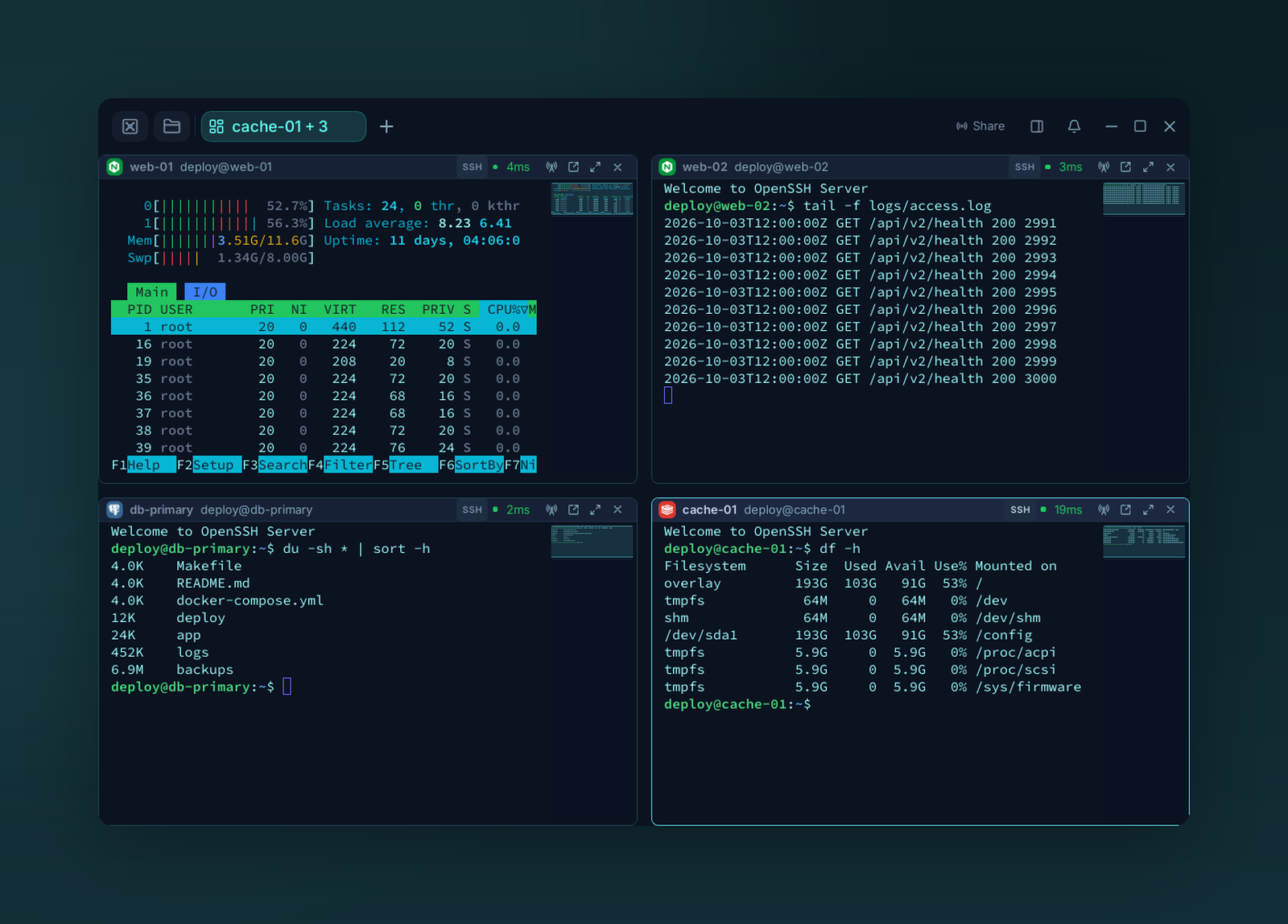Click htop F2 Setup

(x=209, y=465)
